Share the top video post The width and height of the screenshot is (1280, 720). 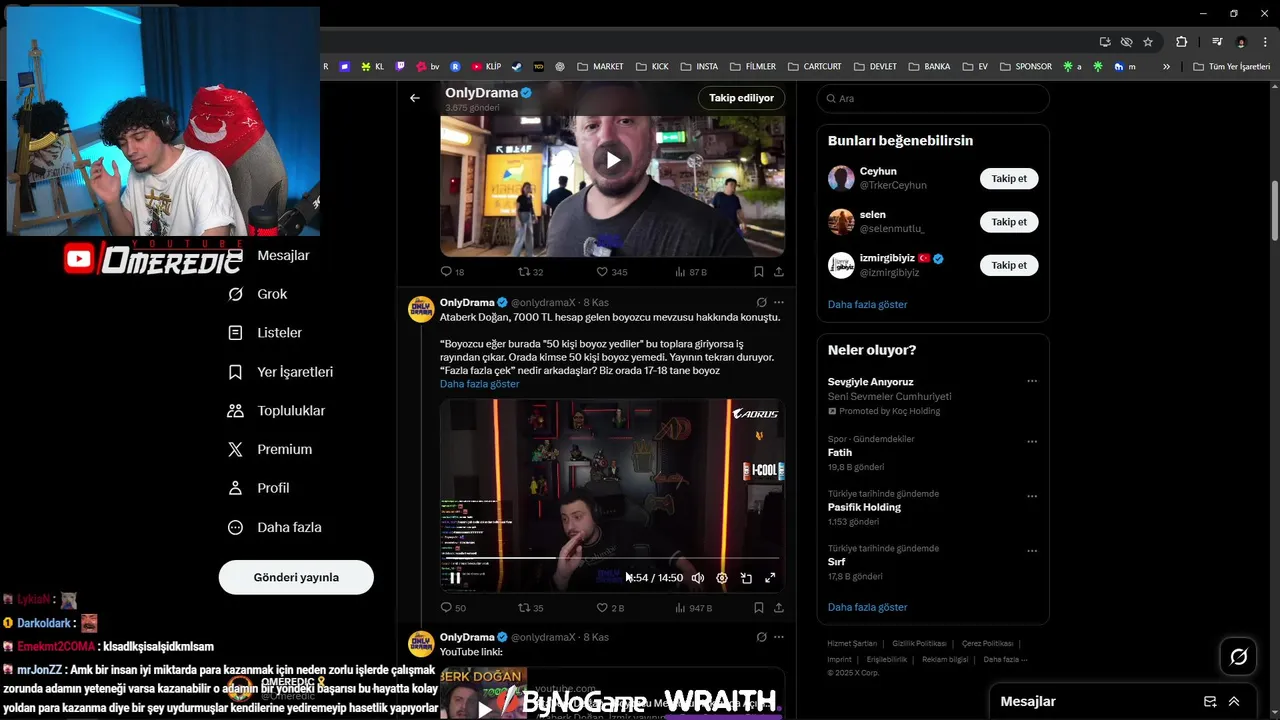[779, 272]
